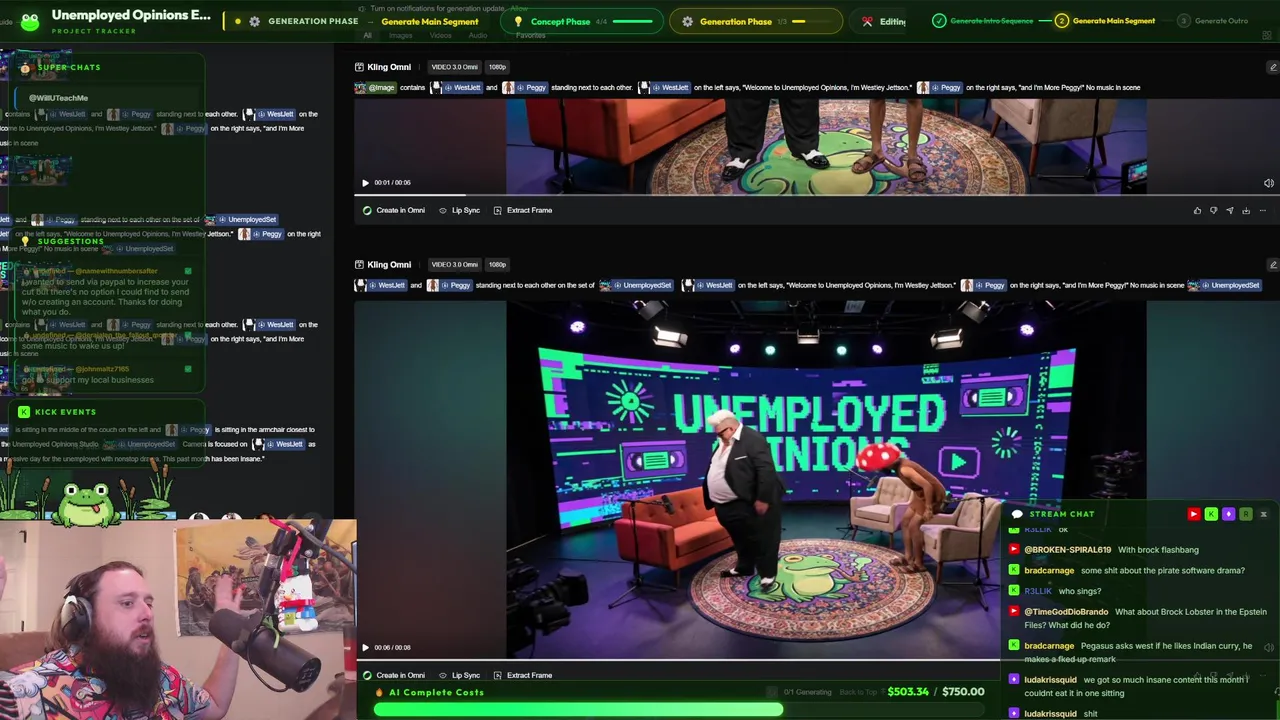Click the purple Twitch icon in Stream Chat
Screen dimensions: 1280x720
point(1228,514)
